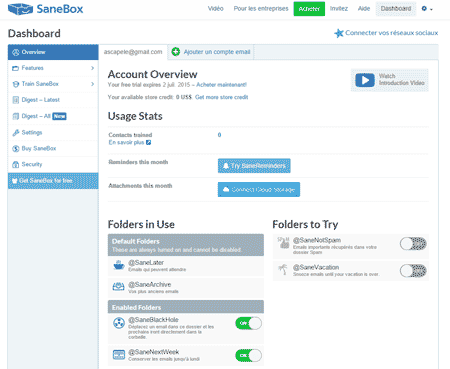Click the Settings wrench icon in sidebar
Image resolution: width=450 pixels, height=369 pixels.
(x=15, y=133)
